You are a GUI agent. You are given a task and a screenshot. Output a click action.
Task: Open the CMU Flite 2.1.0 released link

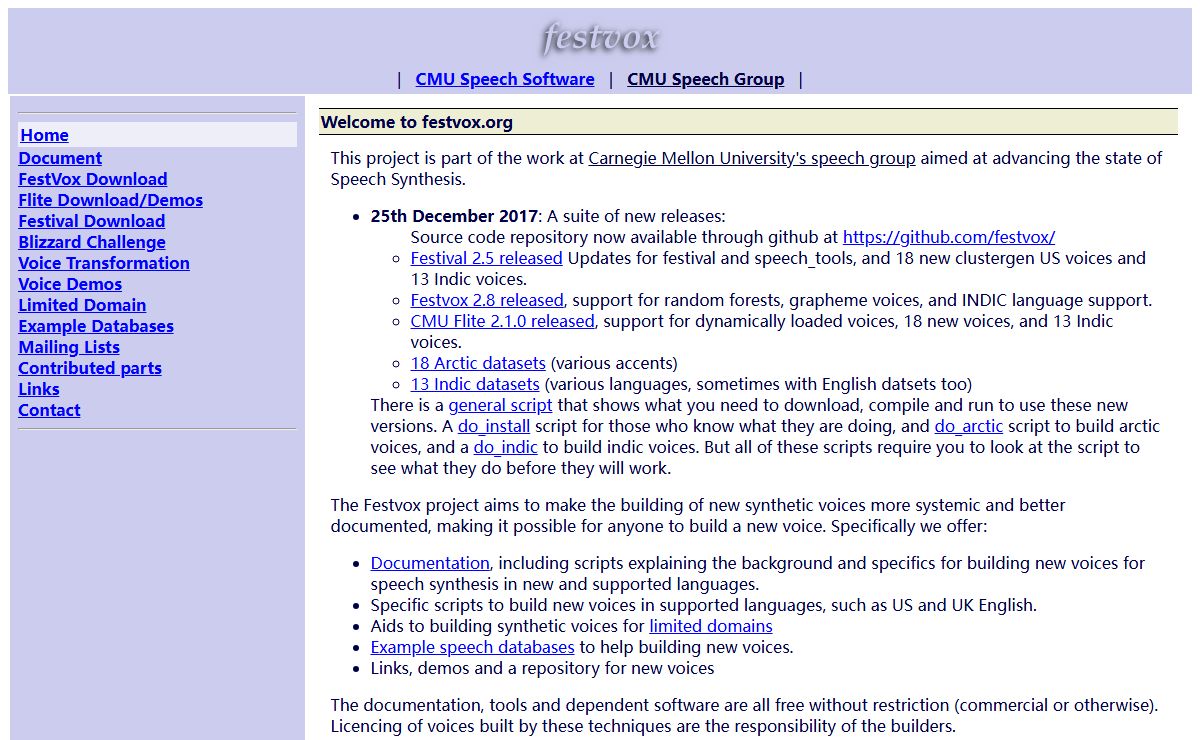pyautogui.click(x=503, y=321)
